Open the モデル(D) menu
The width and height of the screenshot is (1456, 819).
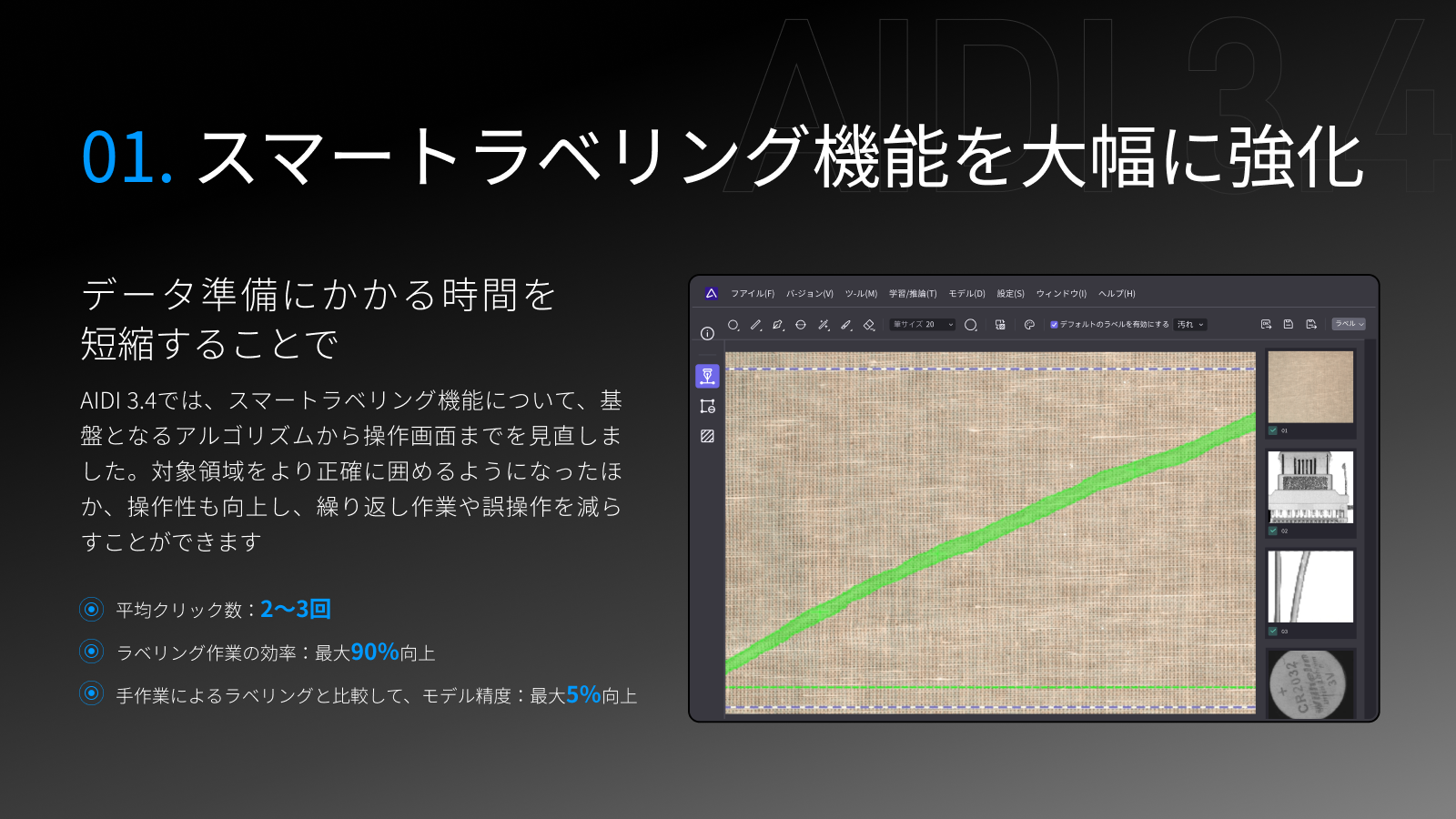pyautogui.click(x=967, y=294)
